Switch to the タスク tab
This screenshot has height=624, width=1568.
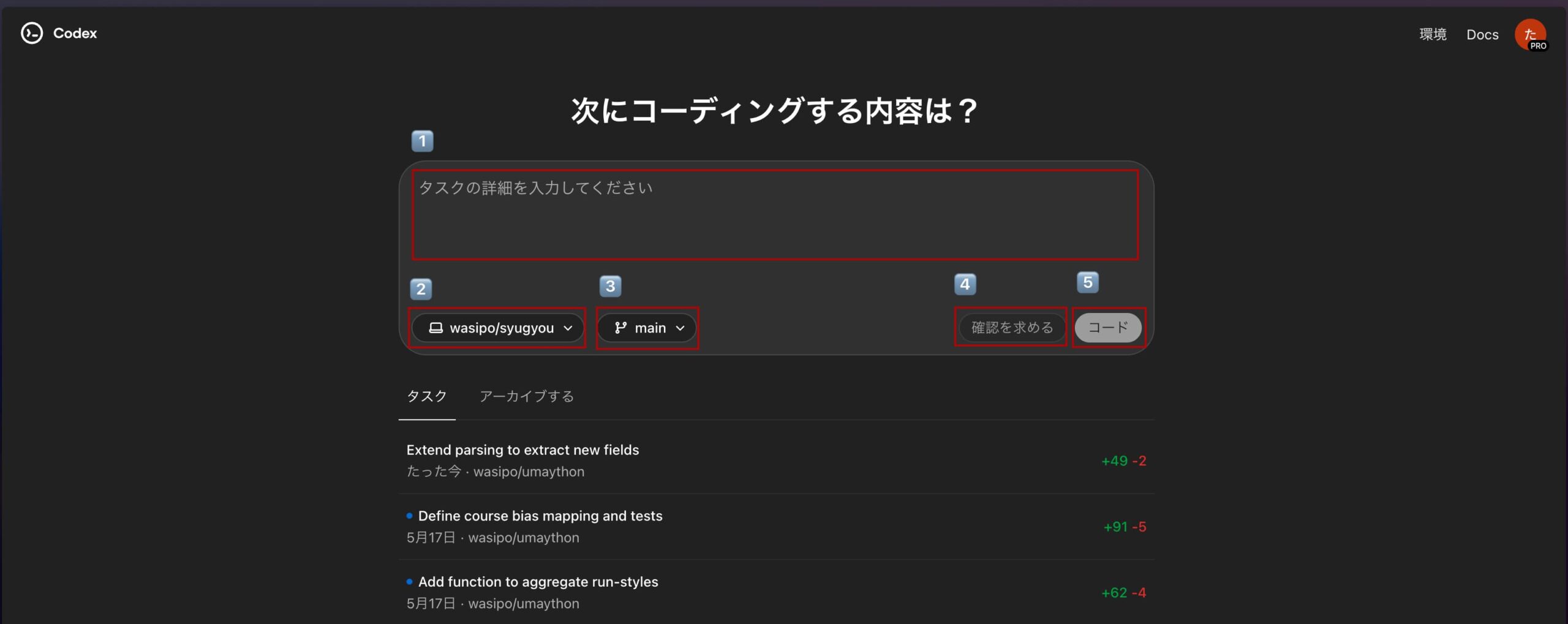click(x=427, y=396)
